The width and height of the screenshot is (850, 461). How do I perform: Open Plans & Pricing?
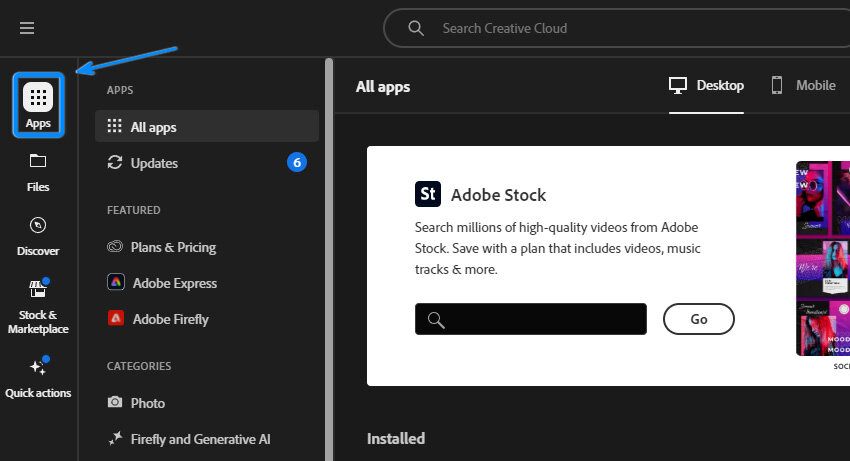point(207,247)
